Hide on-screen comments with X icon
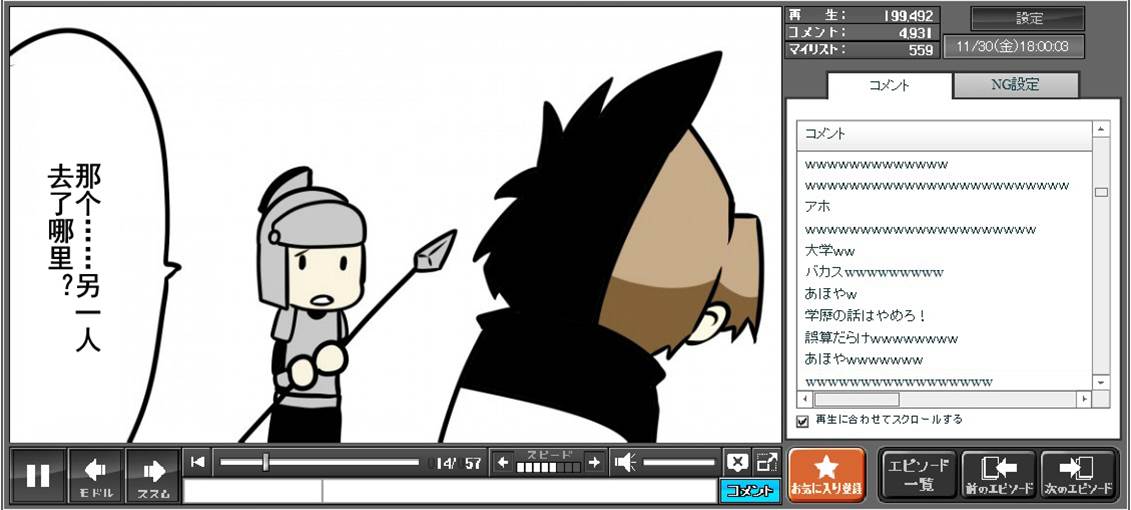Image resolution: width=1131 pixels, height=510 pixels. coord(737,462)
